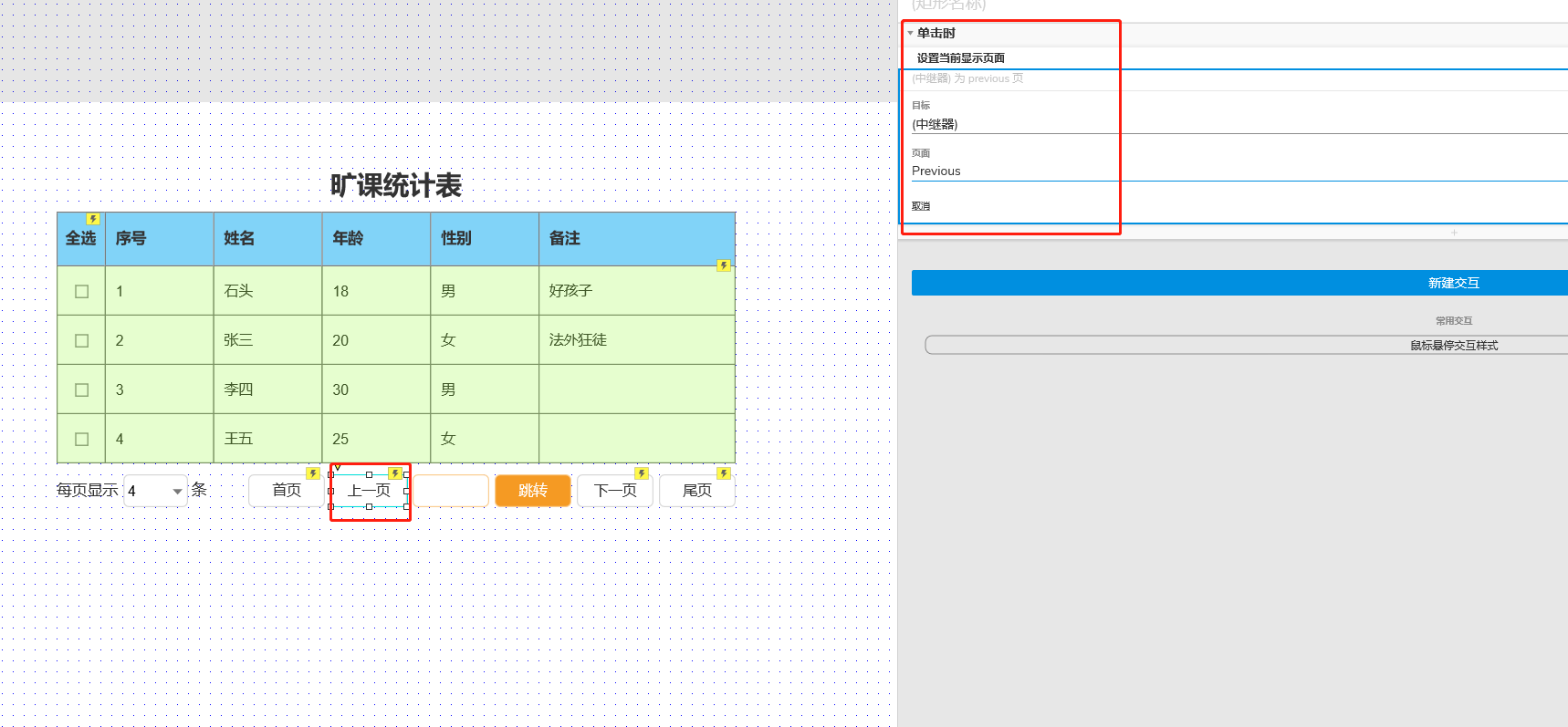Tick the checkbox in row 4 王五
This screenshot has width=1568, height=727.
click(82, 440)
